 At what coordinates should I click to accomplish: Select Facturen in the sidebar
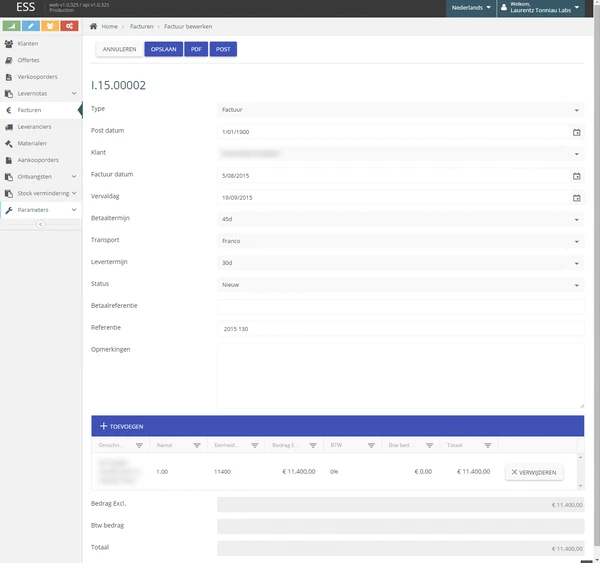41,110
